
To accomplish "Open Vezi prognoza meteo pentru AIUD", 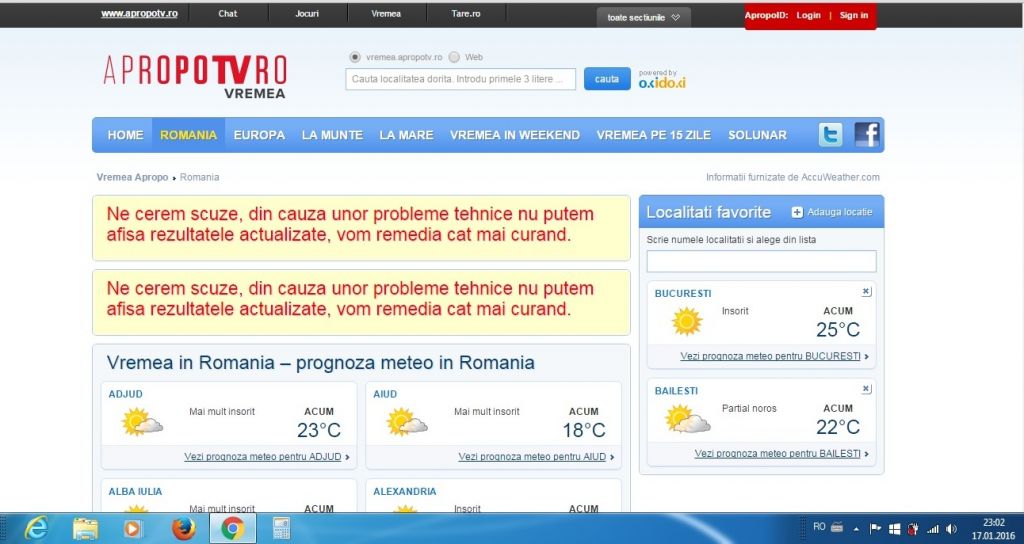I will pos(532,457).
